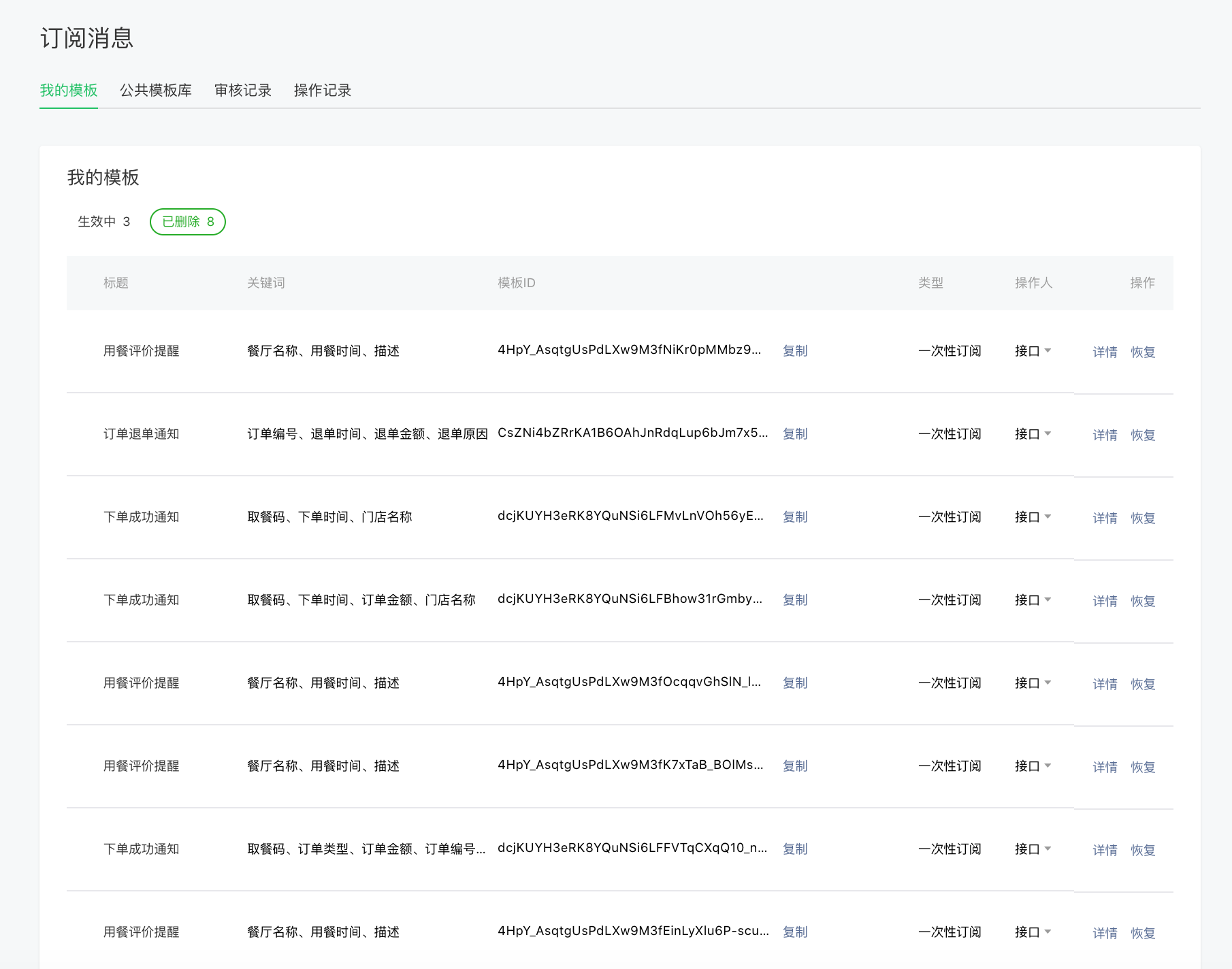This screenshot has width=1232, height=969.
Task: Click the 标题 column header
Action: [116, 283]
